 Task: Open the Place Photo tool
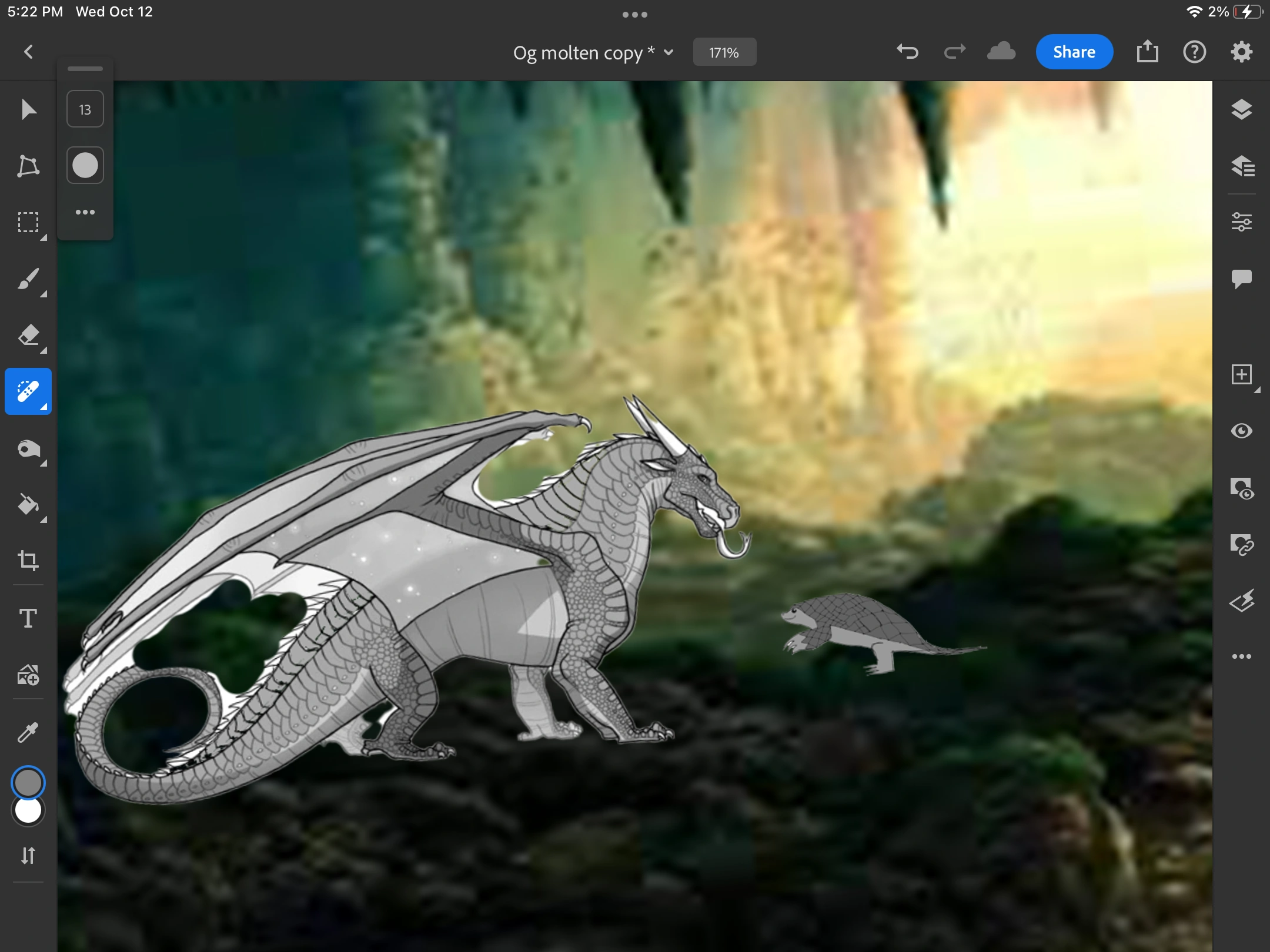pos(28,675)
